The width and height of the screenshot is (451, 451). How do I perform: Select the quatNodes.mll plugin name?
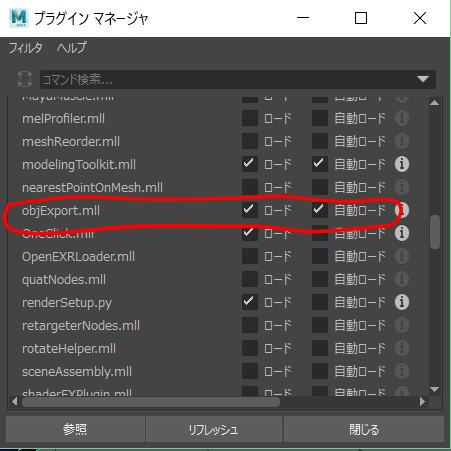coord(64,280)
